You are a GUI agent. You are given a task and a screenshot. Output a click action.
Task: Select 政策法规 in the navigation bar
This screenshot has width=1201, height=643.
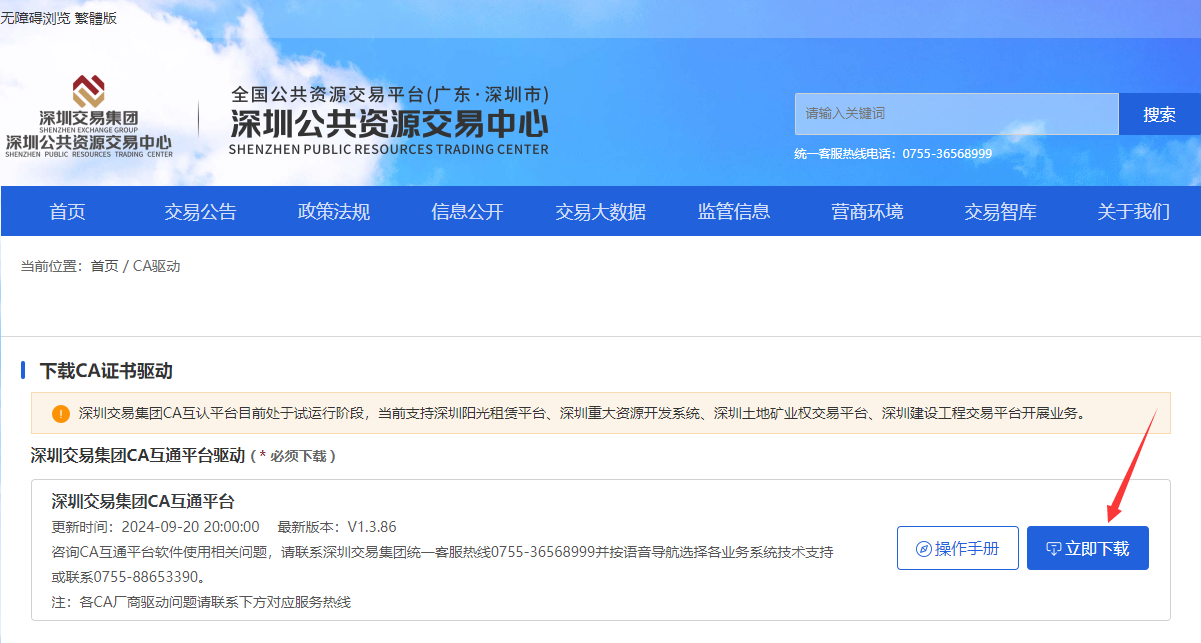[x=334, y=211]
